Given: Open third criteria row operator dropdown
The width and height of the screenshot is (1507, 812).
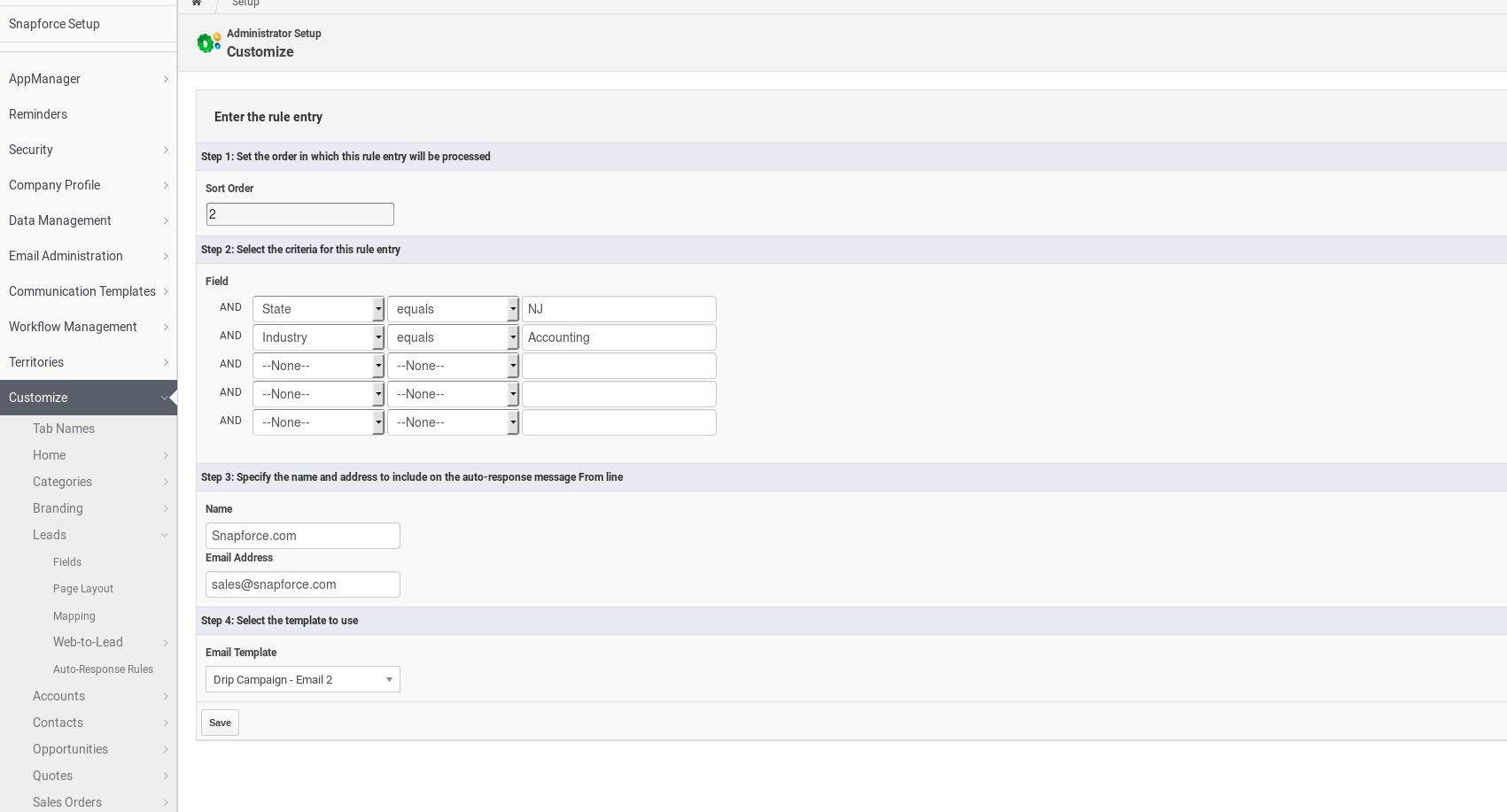Looking at the screenshot, I should [x=453, y=366].
